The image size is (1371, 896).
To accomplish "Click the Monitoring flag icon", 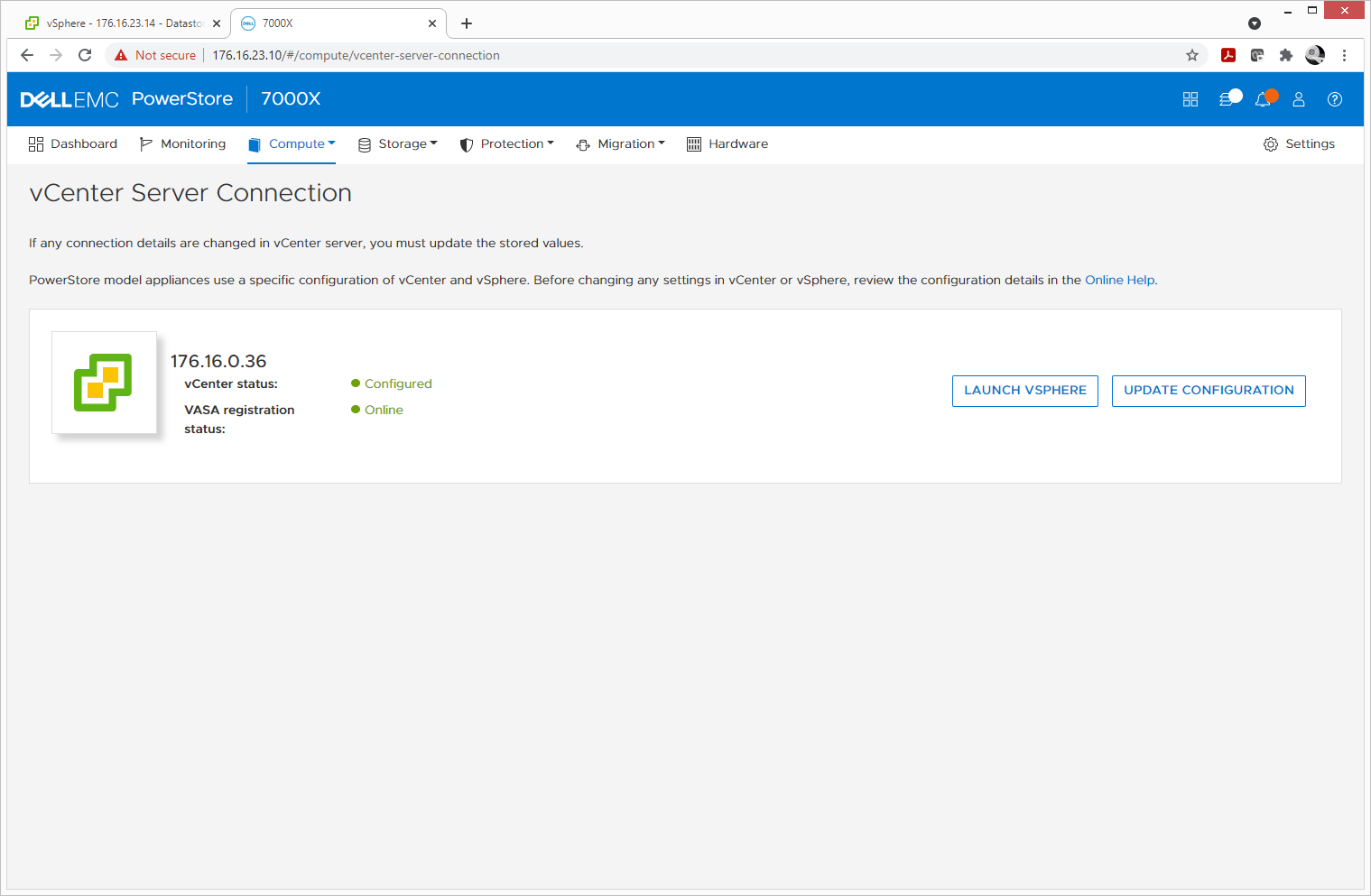I will pos(146,144).
